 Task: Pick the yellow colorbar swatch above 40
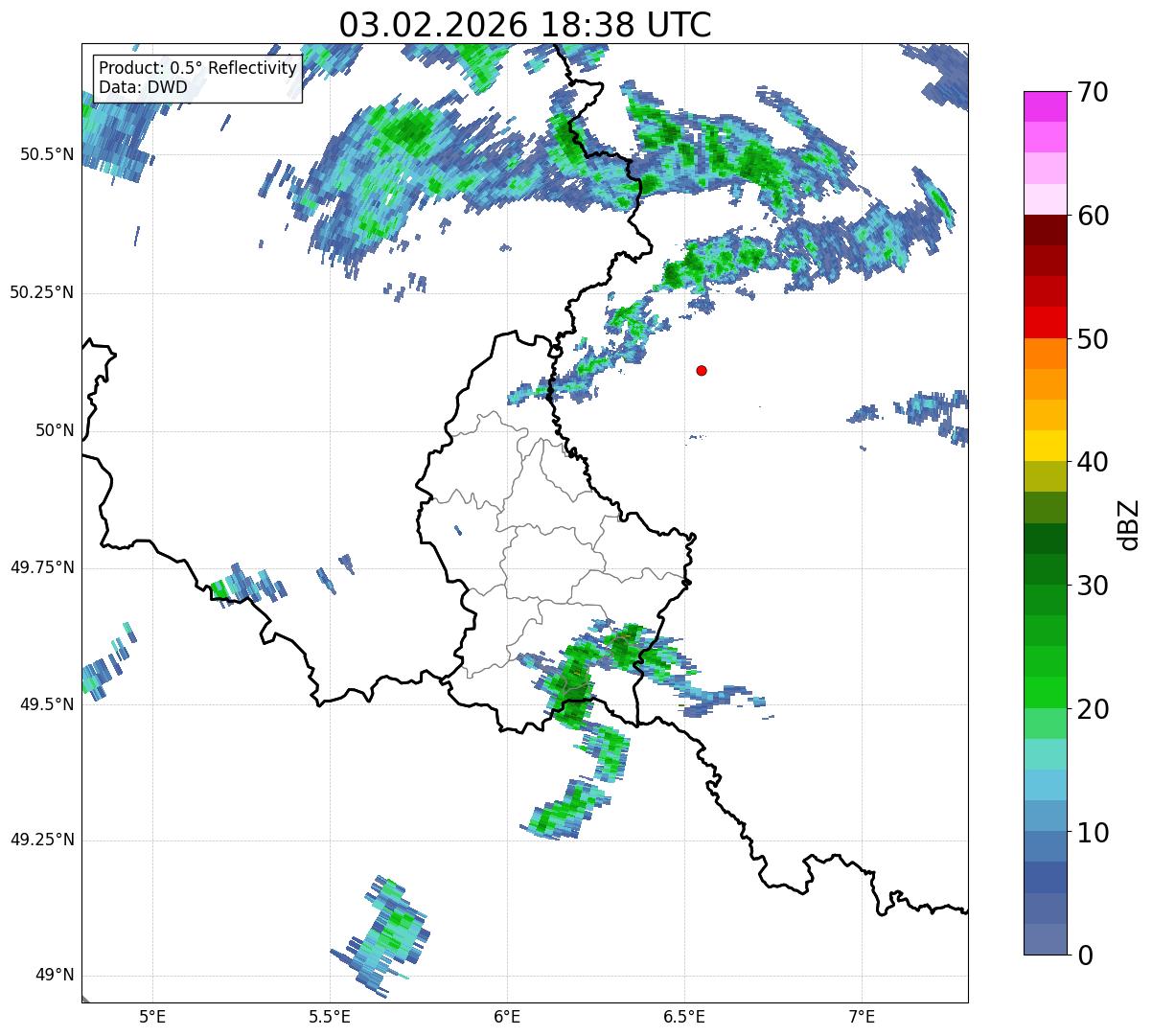coord(1046,447)
